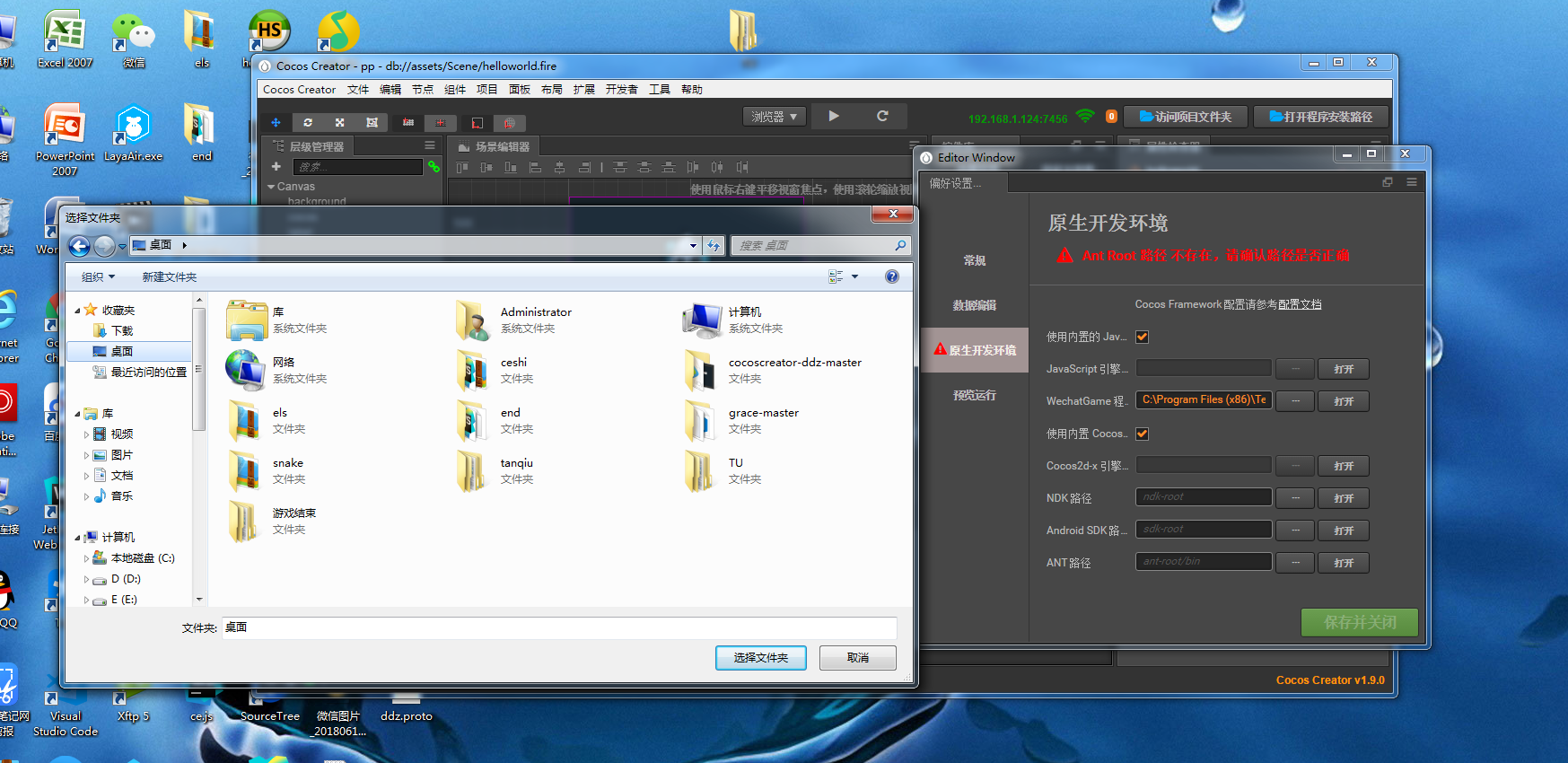Click the refresh preview icon

882,116
